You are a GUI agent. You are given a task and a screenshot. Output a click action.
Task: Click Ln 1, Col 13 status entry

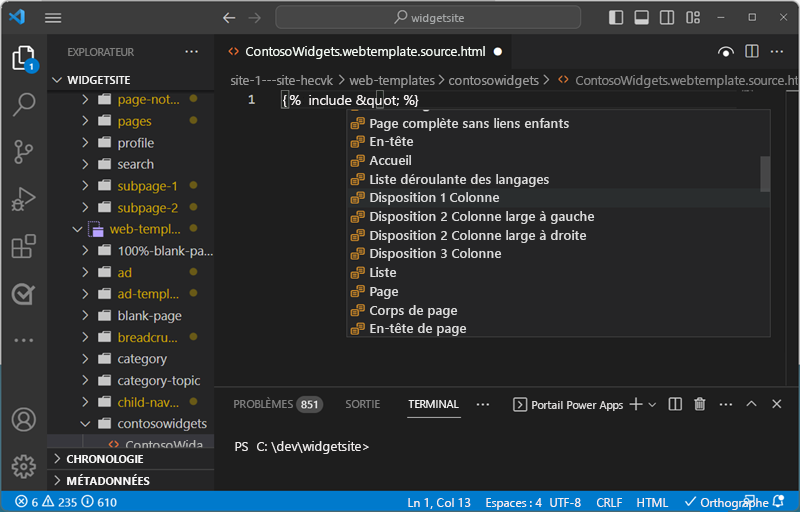click(x=439, y=503)
